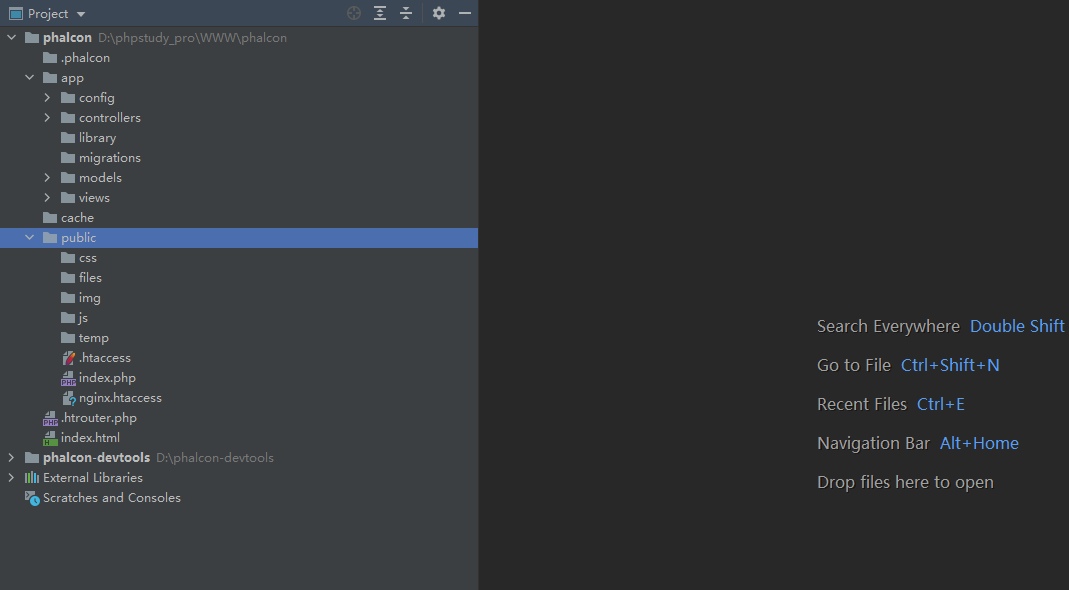Expand the phalcon-devtools project node
Image resolution: width=1069 pixels, height=590 pixels.
tap(12, 458)
